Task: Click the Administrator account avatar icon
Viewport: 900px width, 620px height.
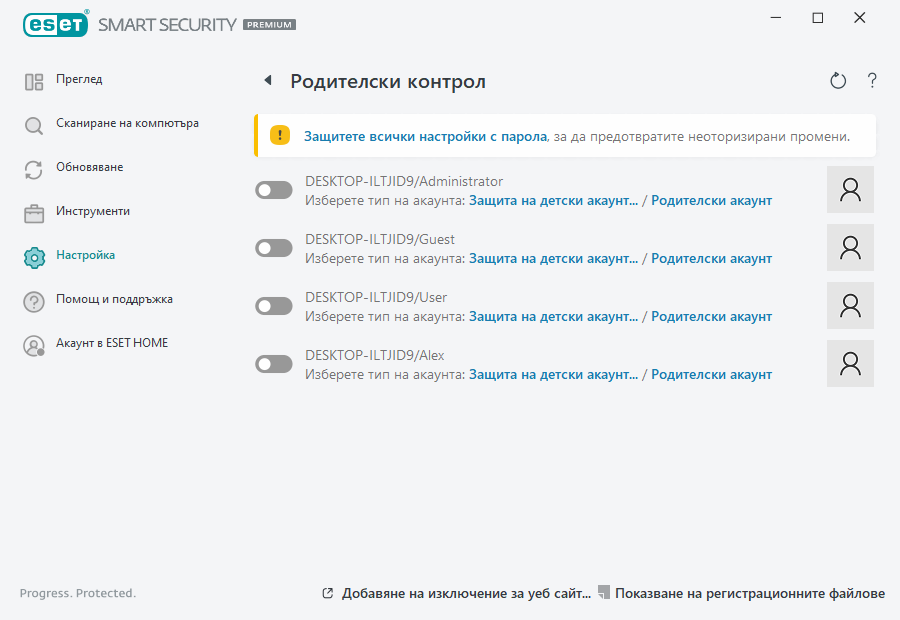Action: pos(850,189)
